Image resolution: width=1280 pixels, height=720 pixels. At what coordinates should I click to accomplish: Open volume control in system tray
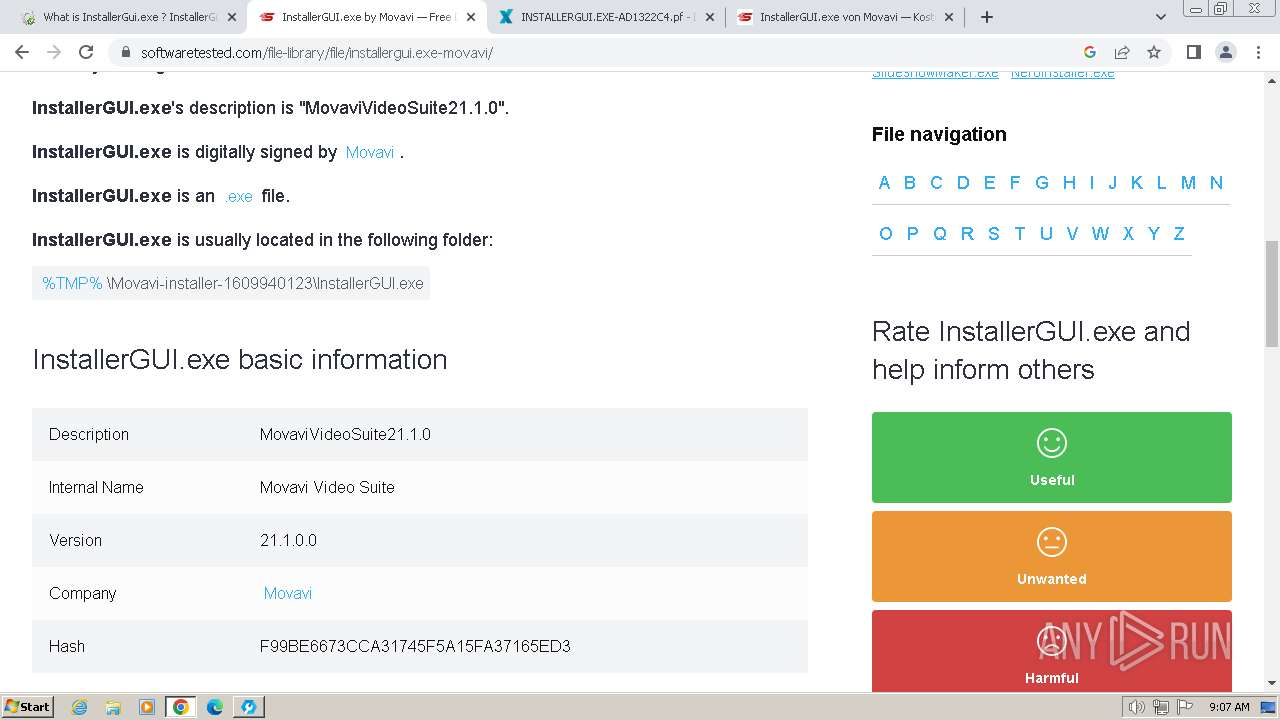tap(1136, 707)
